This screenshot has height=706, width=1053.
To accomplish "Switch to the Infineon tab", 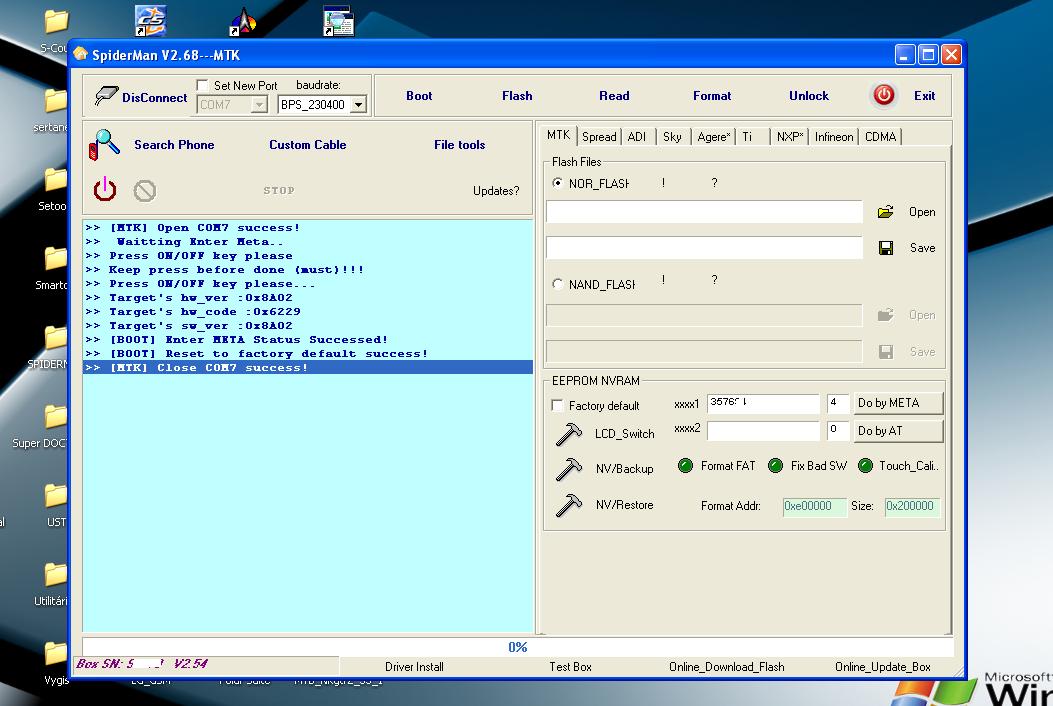I will pos(834,137).
